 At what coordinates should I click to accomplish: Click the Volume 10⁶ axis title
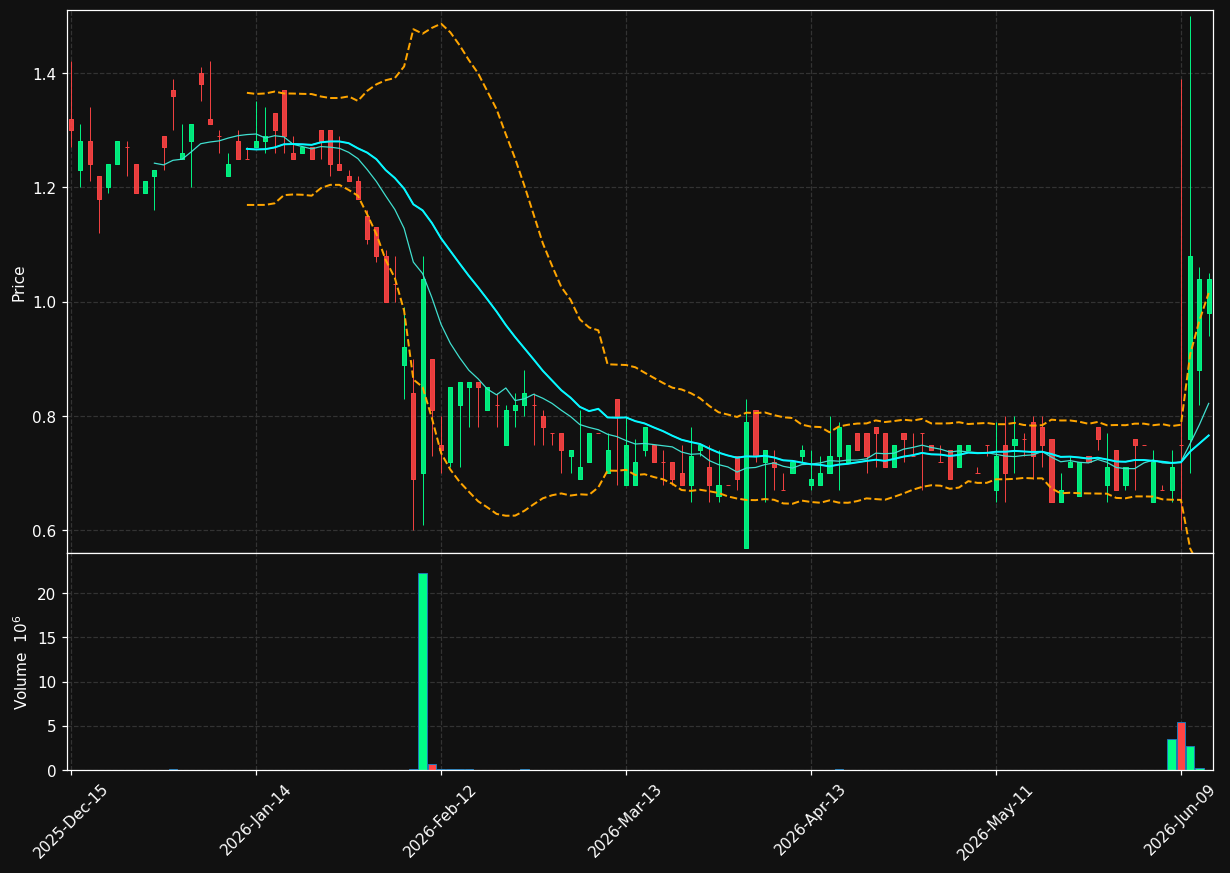tap(19, 662)
